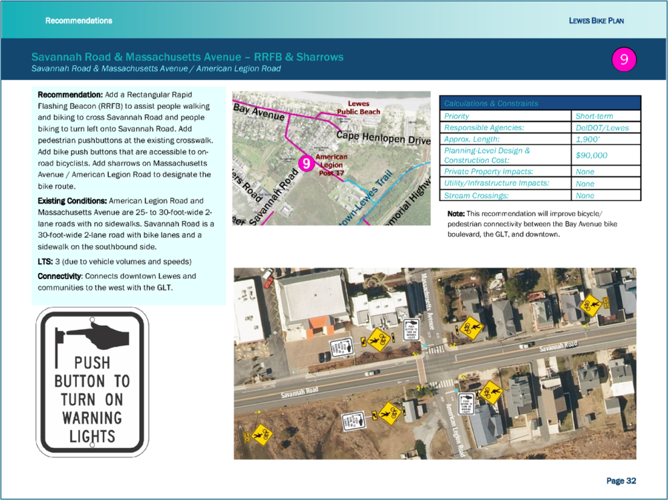This screenshot has width=668, height=500.
Task: Click yellow crossing sign right of Massachusetts Avenue
Action: coord(472,328)
